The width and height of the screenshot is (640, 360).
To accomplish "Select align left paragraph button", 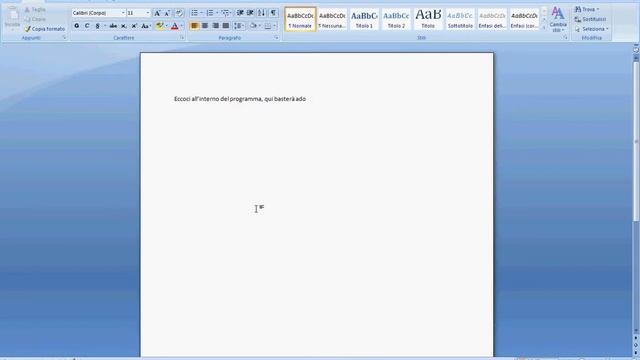I will (x=194, y=26).
